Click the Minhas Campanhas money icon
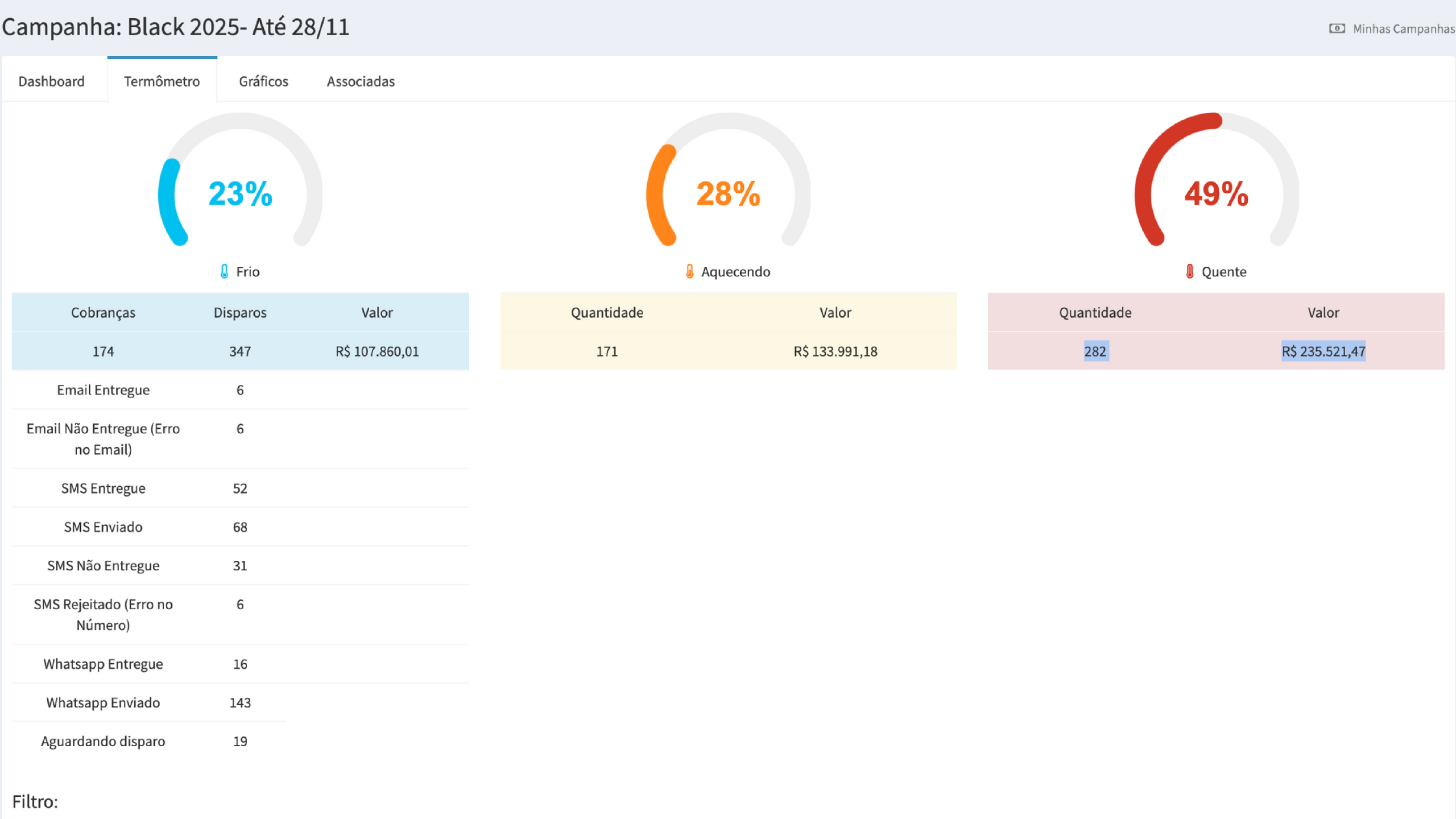This screenshot has width=1456, height=819. pos(1337,28)
